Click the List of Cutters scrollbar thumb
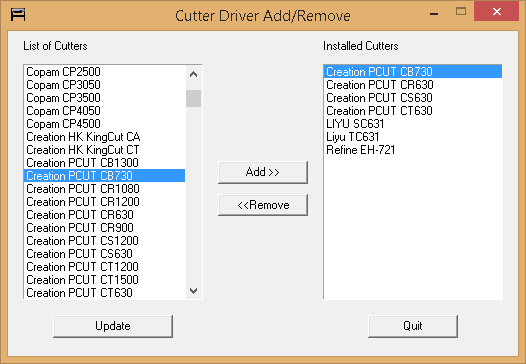The height and width of the screenshot is (364, 526). point(194,98)
